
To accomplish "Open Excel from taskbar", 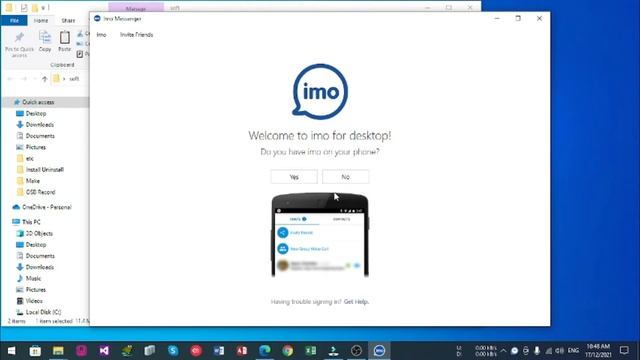I will (311, 351).
